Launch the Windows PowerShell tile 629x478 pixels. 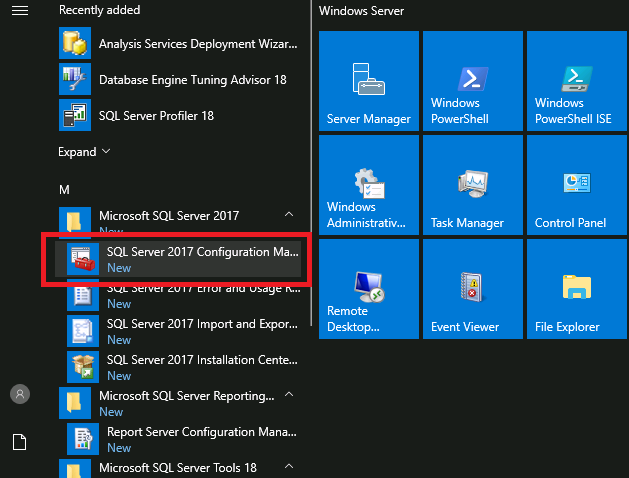pos(473,81)
